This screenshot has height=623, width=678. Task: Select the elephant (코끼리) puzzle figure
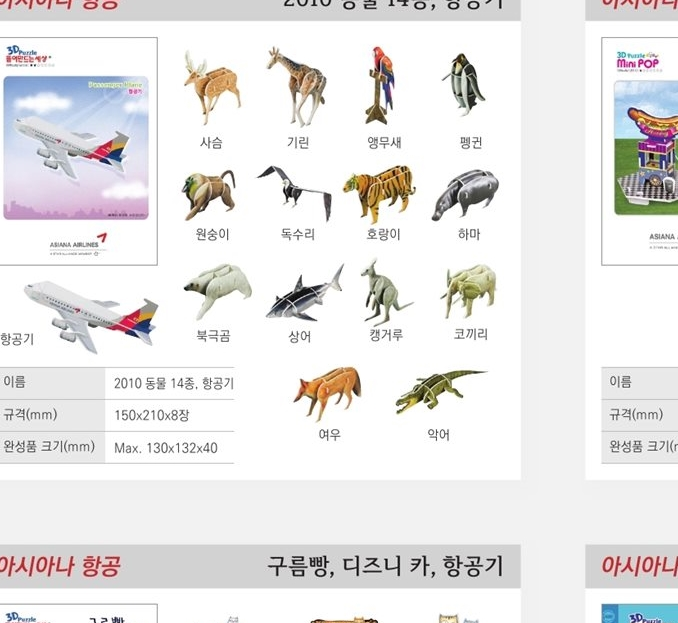tap(469, 292)
